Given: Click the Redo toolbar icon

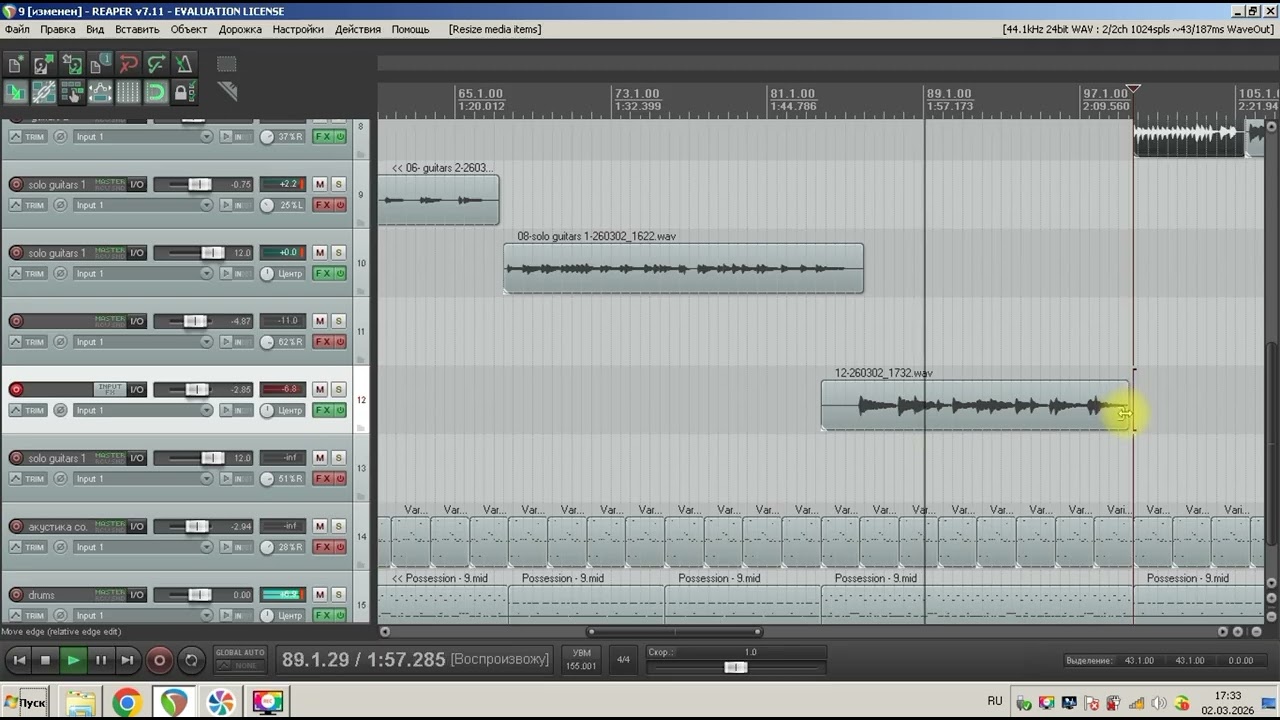Looking at the screenshot, I should [x=156, y=65].
